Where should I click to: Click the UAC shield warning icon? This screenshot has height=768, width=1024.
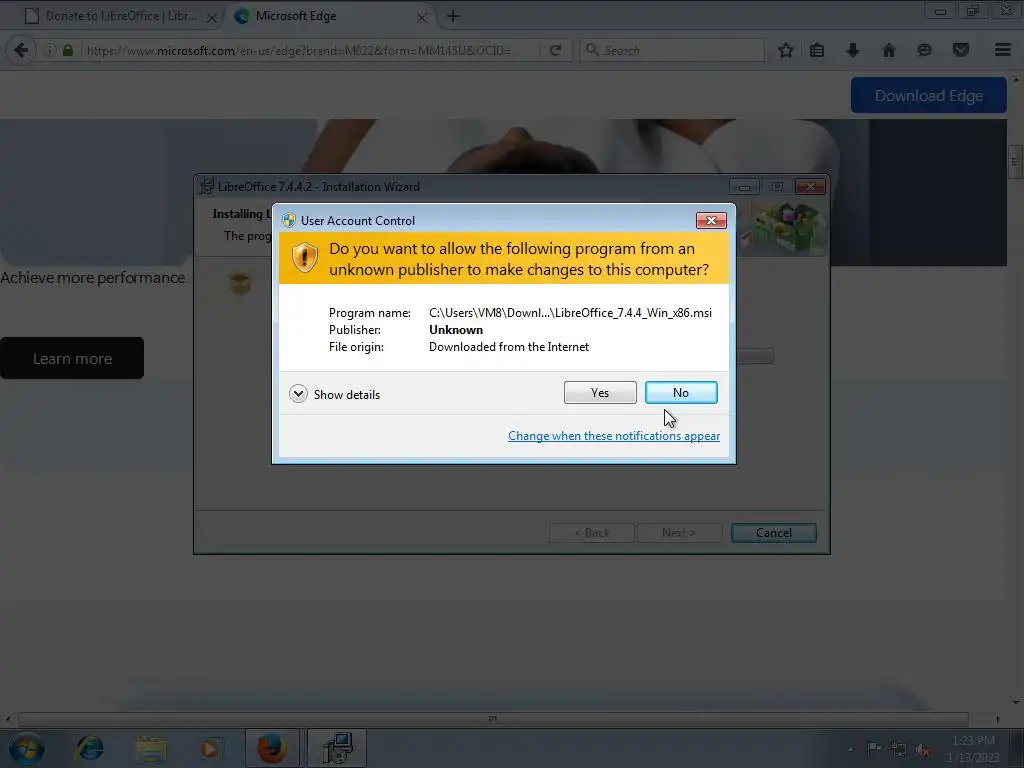tap(304, 258)
